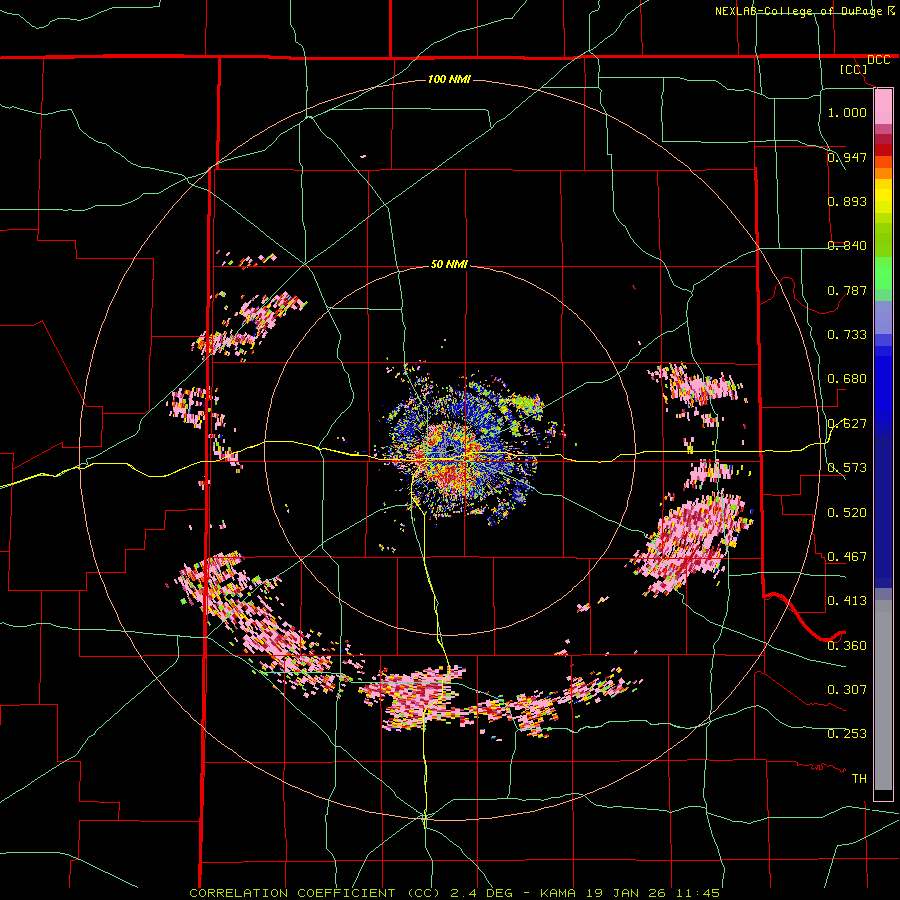Click the [CC] scale header
The image size is (900, 900).
pos(853,69)
